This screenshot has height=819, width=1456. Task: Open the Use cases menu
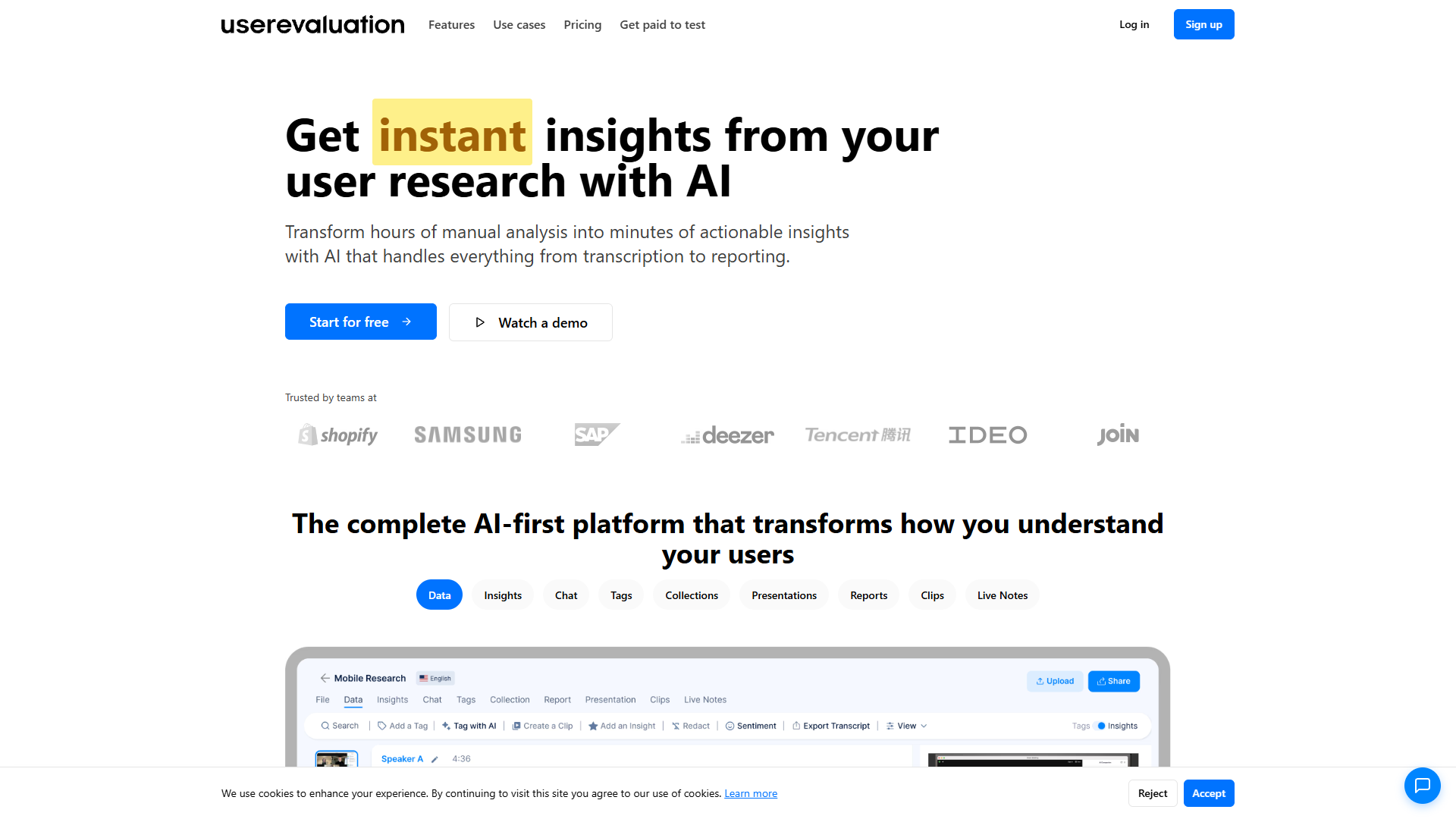pos(519,24)
